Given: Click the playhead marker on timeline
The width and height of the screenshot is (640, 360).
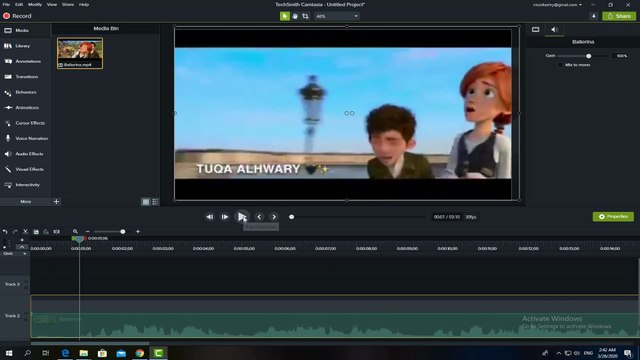Looking at the screenshot, I should (79, 239).
